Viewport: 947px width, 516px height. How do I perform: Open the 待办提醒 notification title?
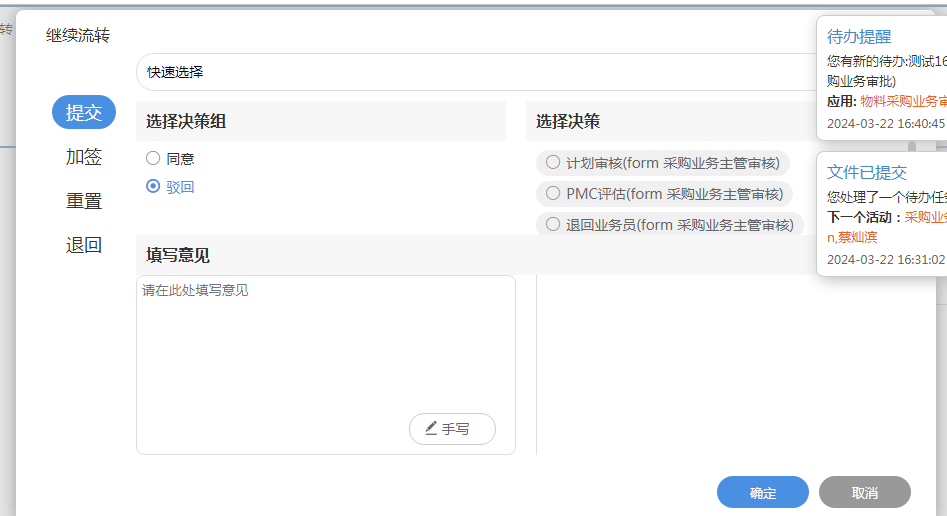pos(859,37)
